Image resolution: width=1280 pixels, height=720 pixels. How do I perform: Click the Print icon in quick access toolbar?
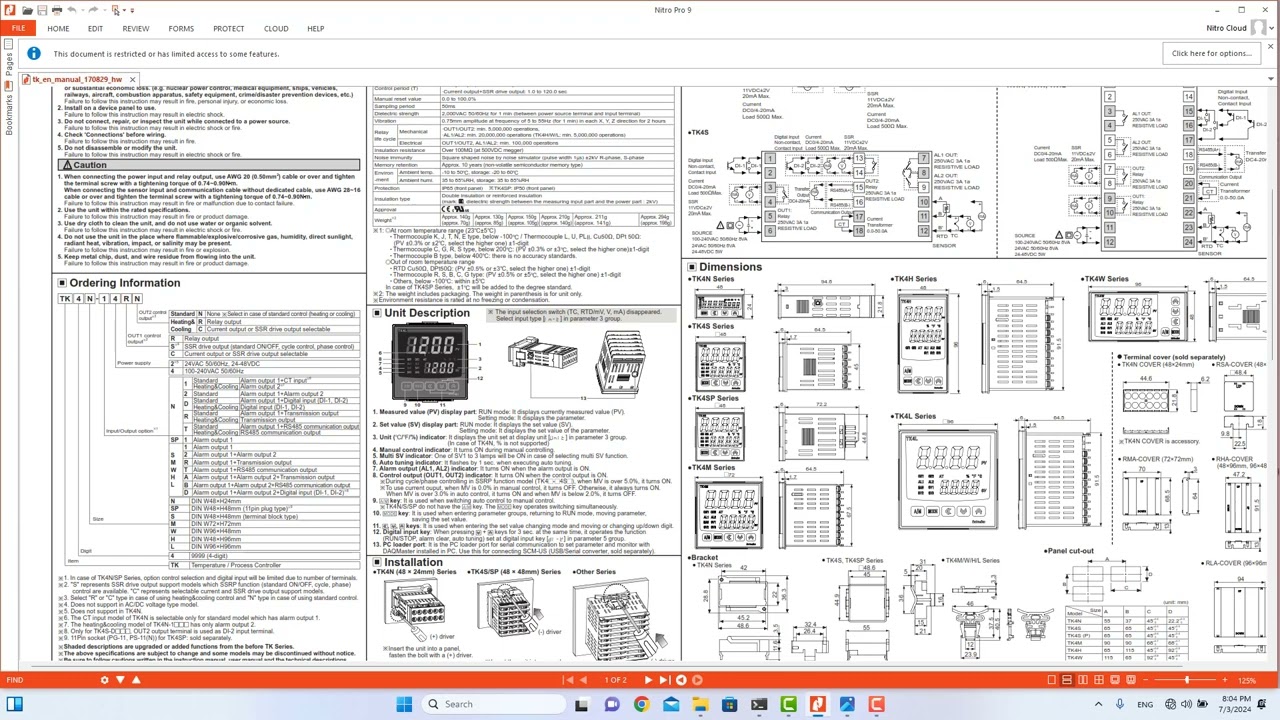(x=57, y=10)
